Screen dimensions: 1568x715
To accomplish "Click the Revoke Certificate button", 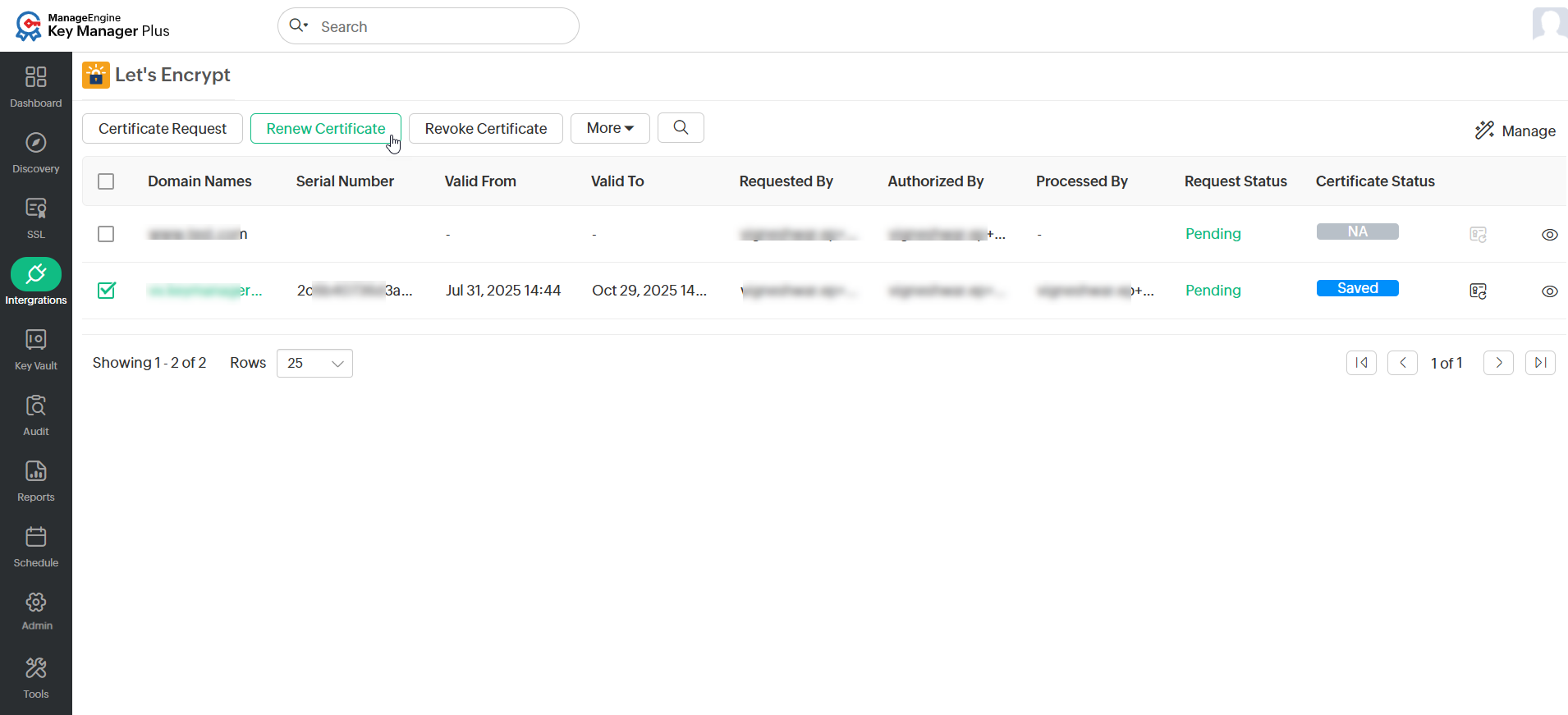I will [486, 128].
